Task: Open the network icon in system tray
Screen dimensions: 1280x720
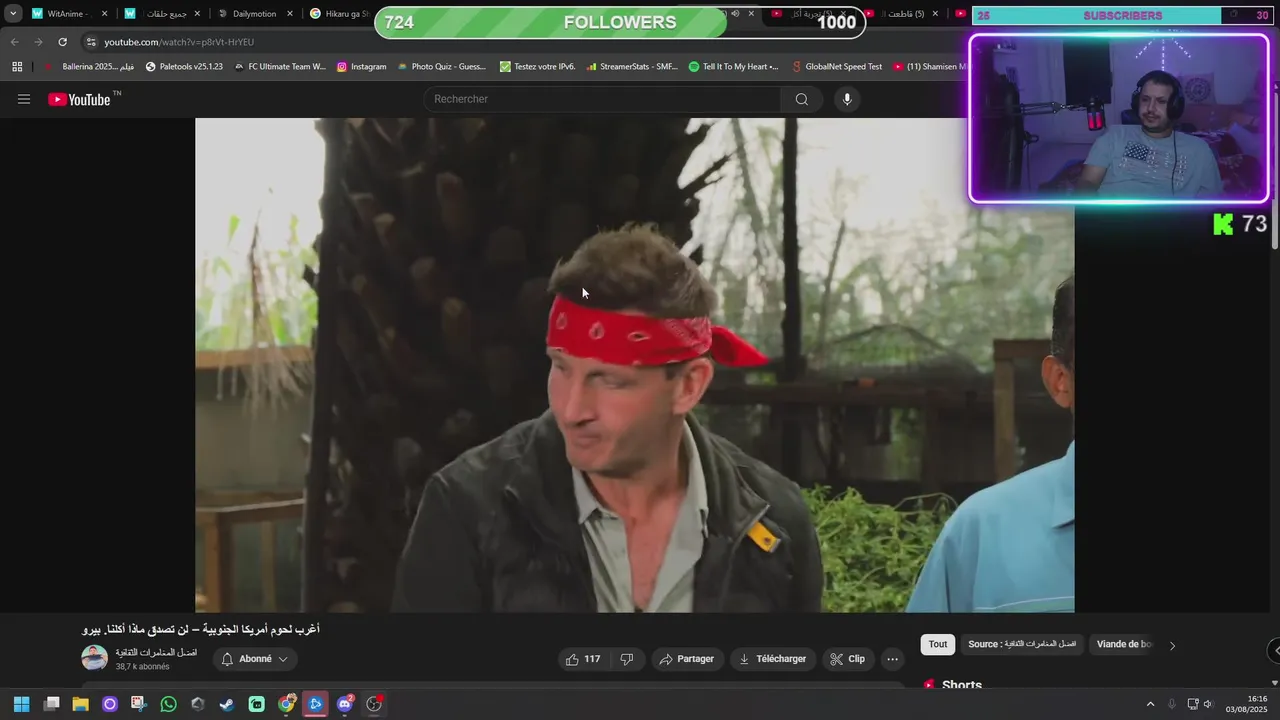Action: tap(1192, 704)
